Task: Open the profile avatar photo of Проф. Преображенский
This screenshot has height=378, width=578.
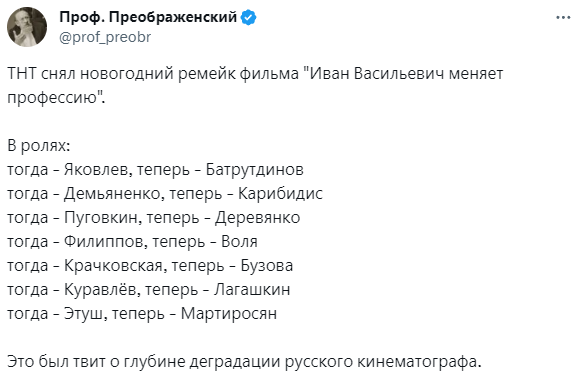Action: (x=27, y=27)
